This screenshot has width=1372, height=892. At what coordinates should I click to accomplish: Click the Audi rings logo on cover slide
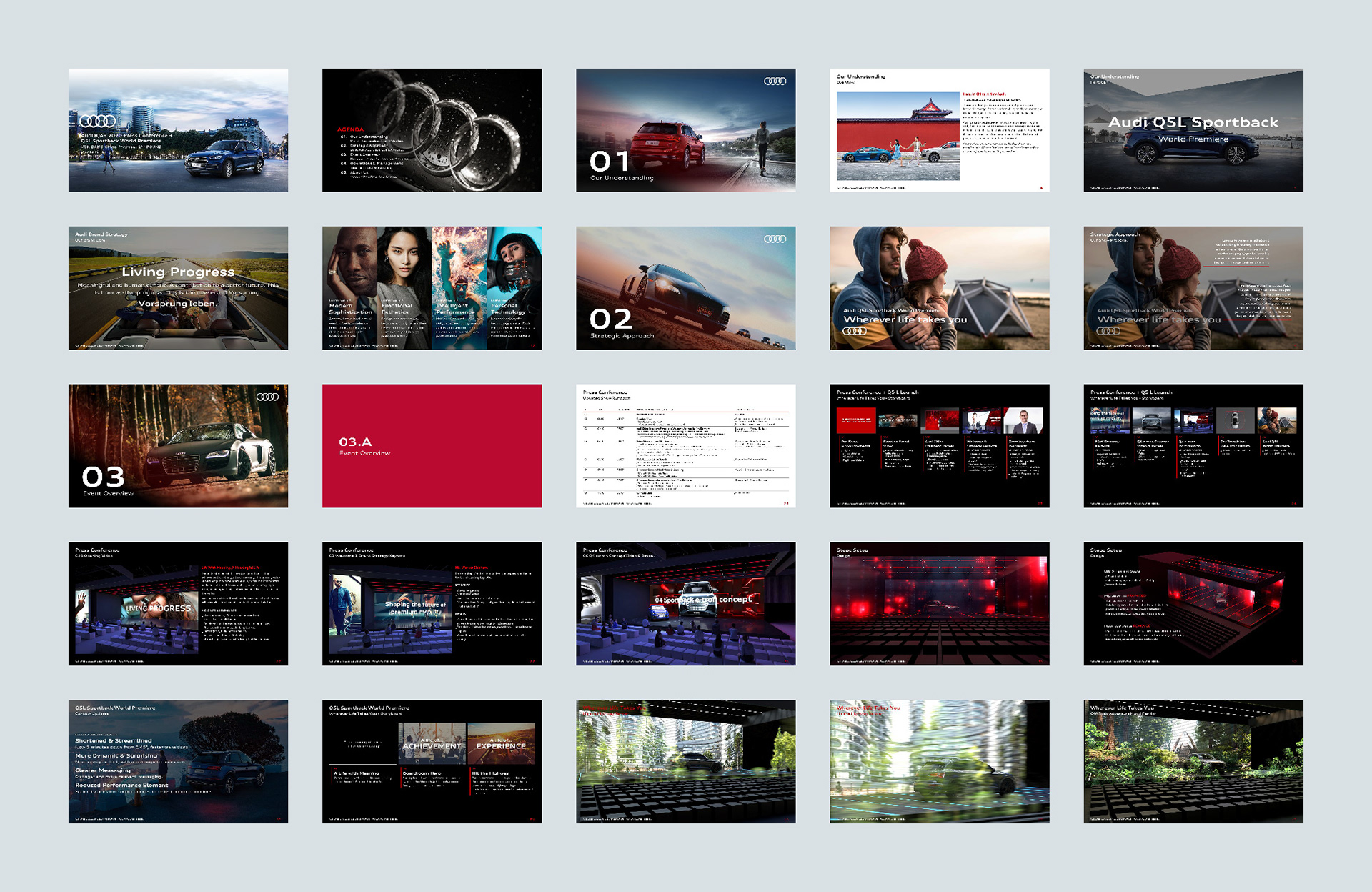[x=97, y=122]
